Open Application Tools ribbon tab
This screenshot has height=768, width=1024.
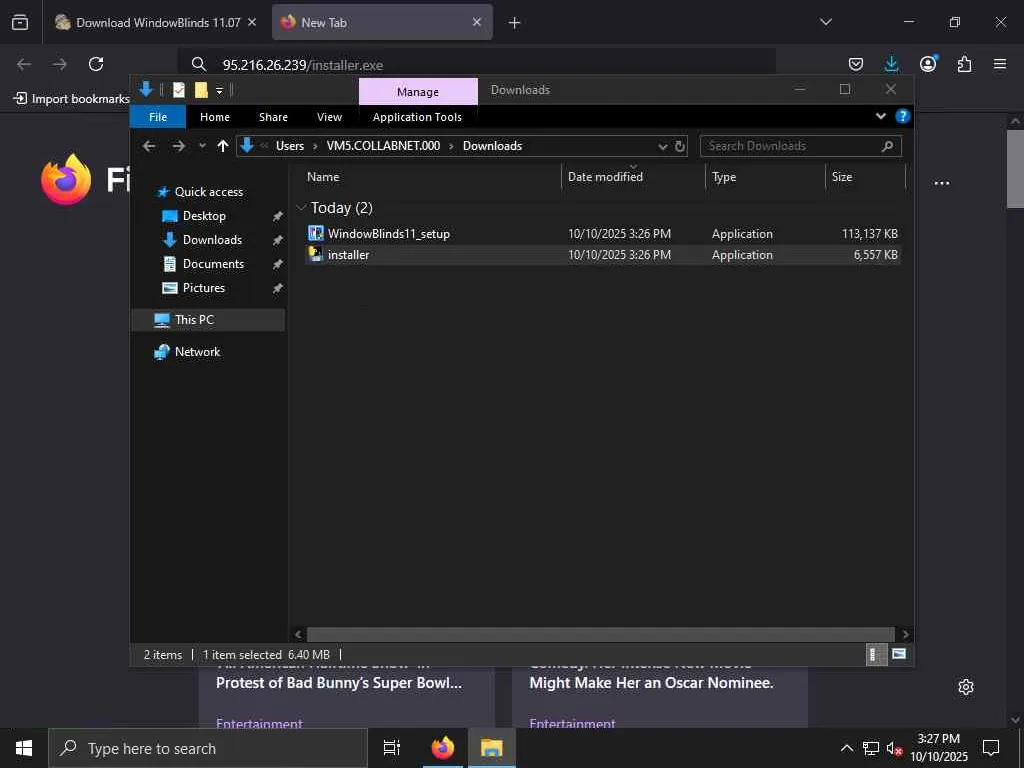pos(417,117)
